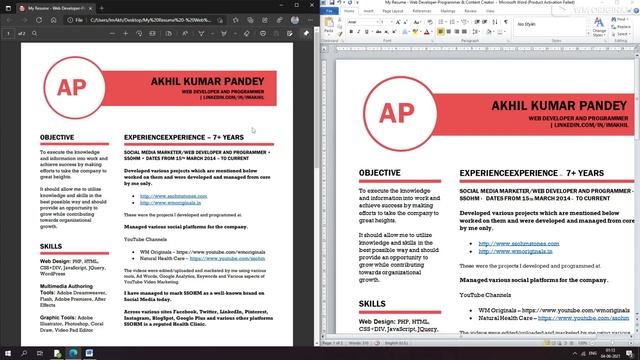Screen dimensions: 640x360
Task: Open Collections icon in Edge toolbar
Action: click(x=250, y=20)
